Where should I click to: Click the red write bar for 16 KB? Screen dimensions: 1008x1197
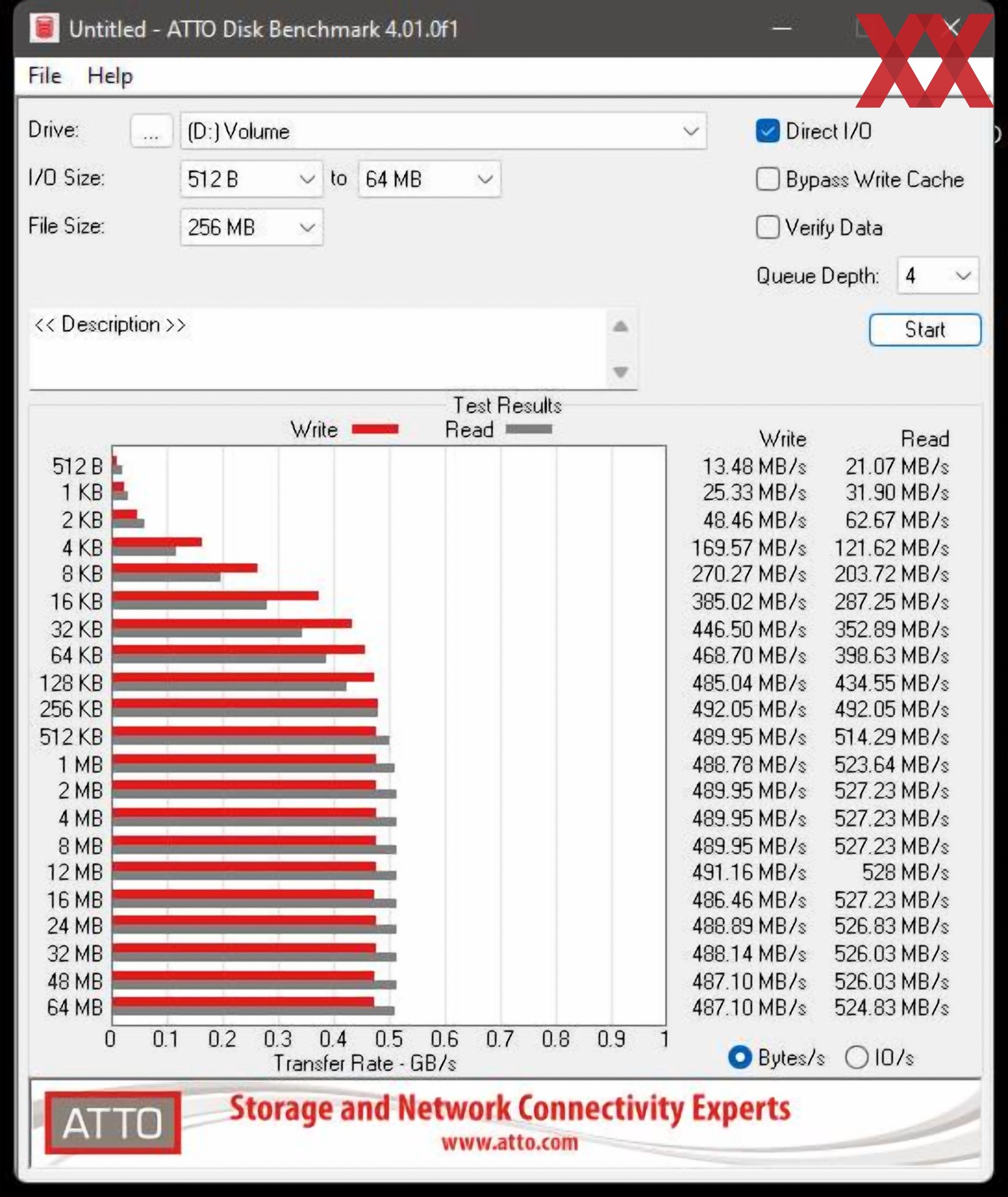(215, 595)
